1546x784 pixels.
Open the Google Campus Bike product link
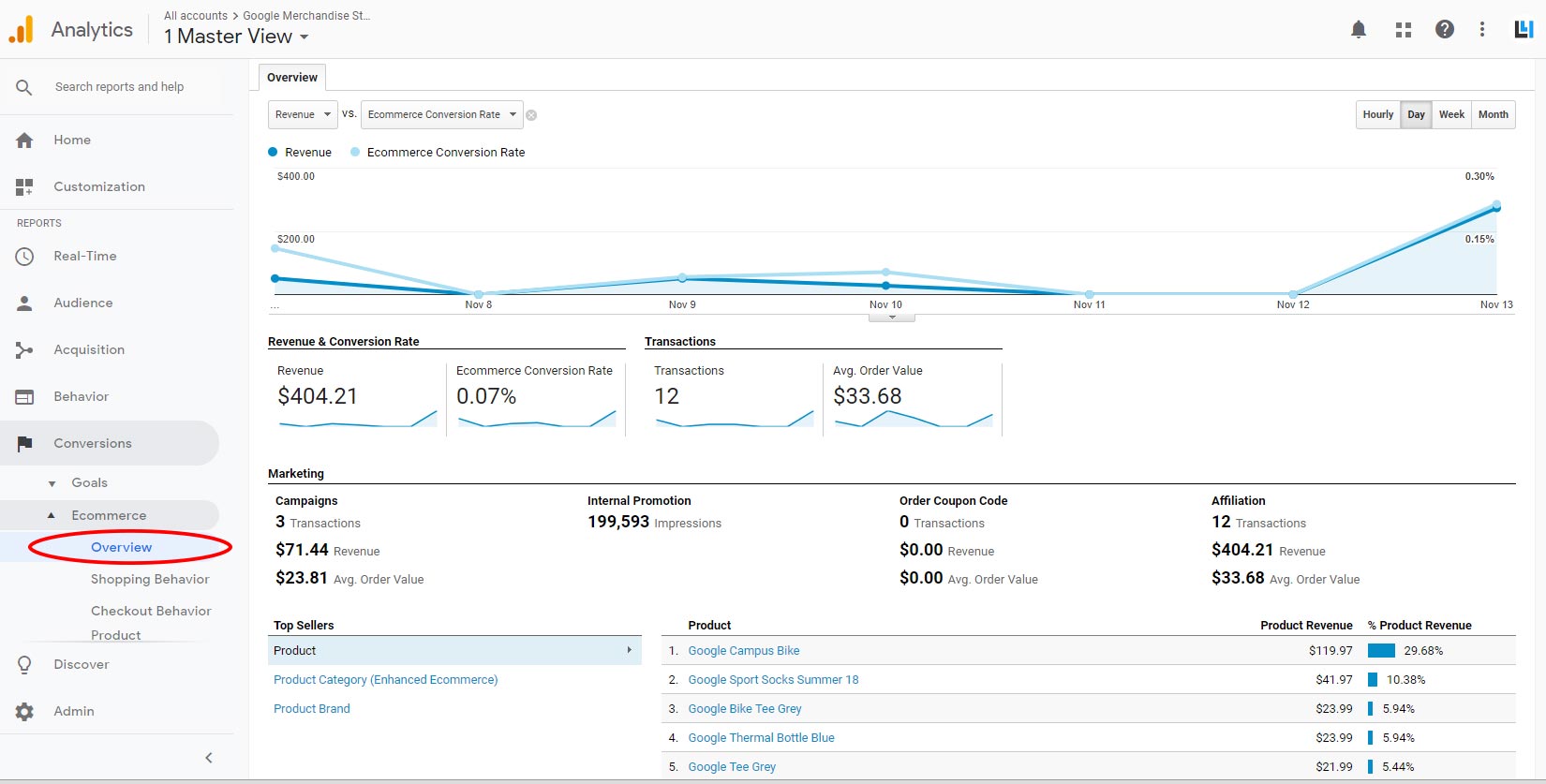pos(743,651)
